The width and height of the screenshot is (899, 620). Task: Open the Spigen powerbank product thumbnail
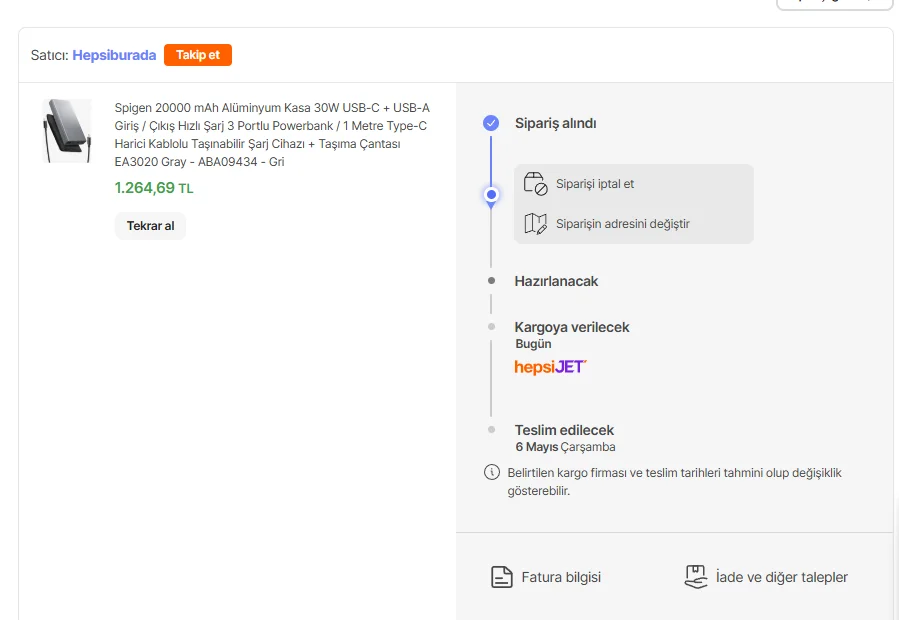pos(67,131)
